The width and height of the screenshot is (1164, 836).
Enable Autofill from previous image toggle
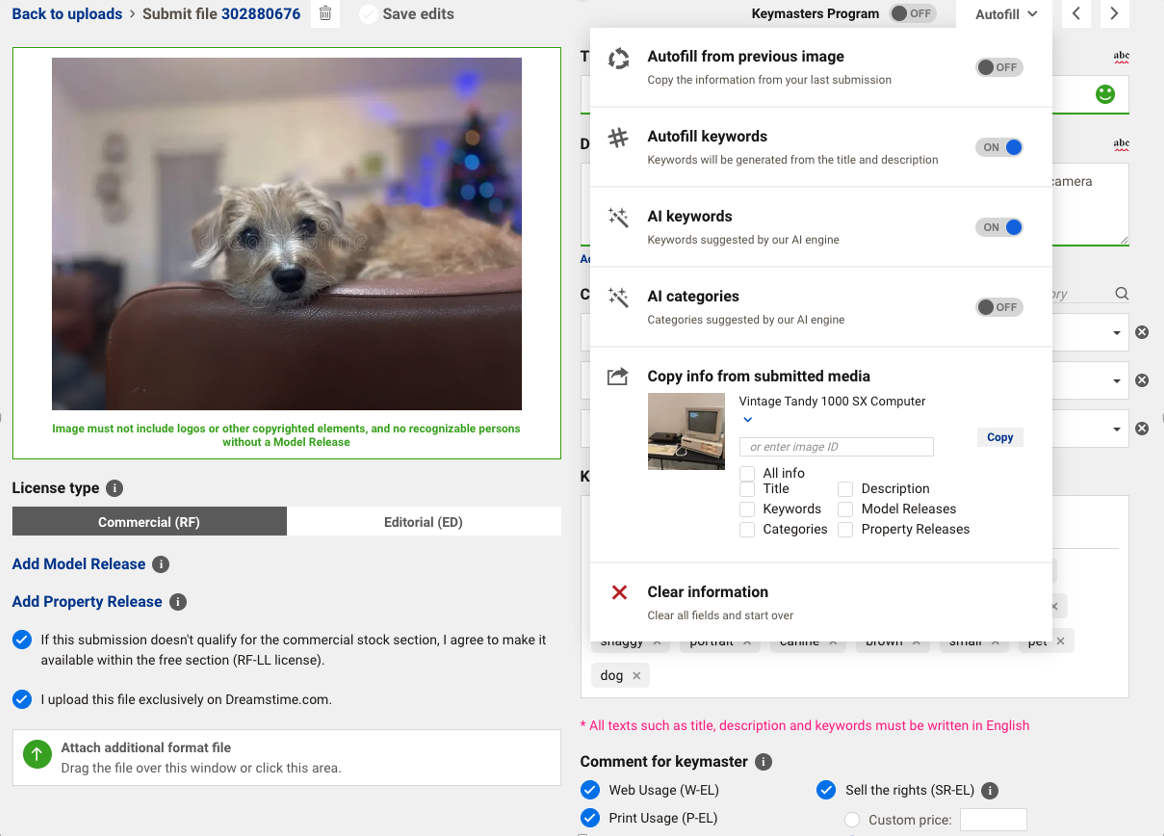coord(999,68)
